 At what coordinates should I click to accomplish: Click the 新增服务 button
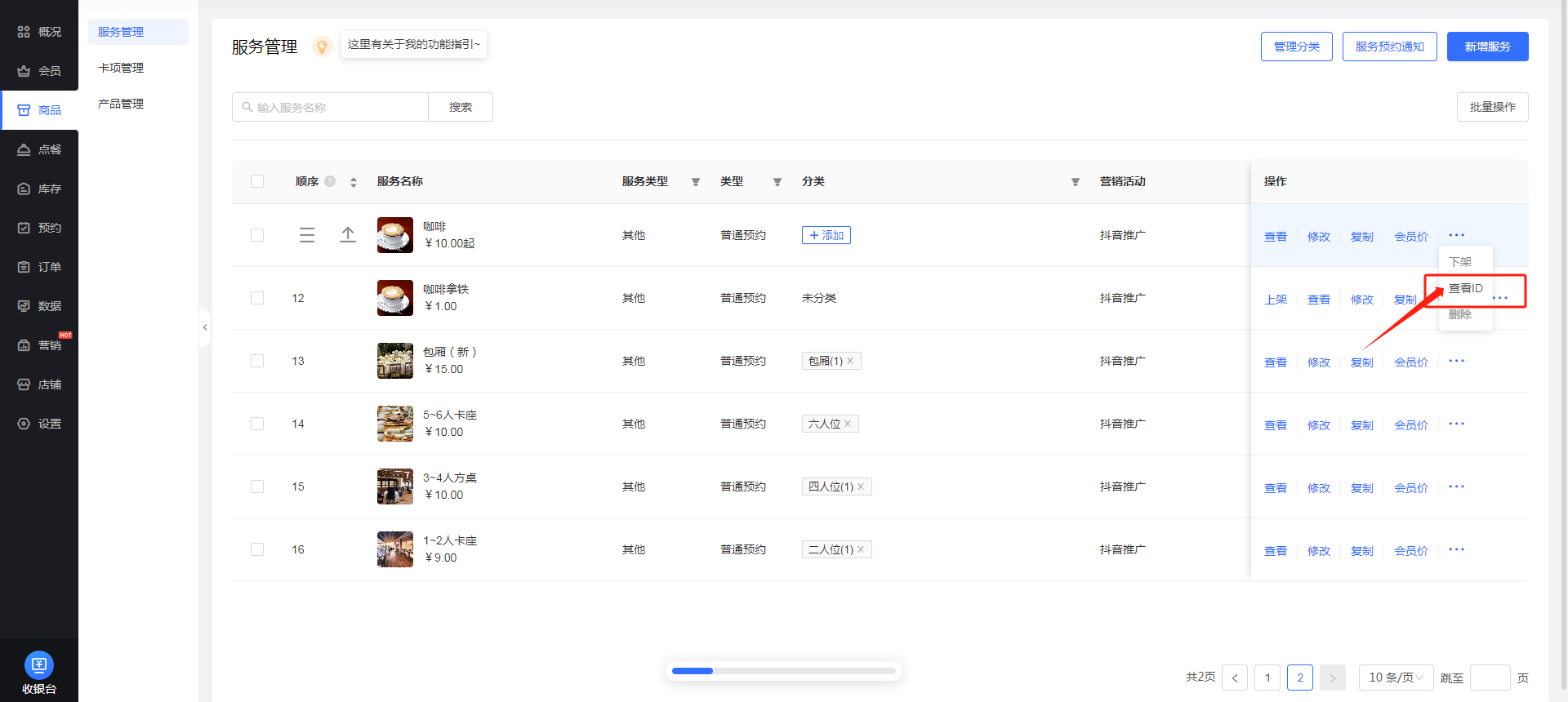pos(1487,47)
